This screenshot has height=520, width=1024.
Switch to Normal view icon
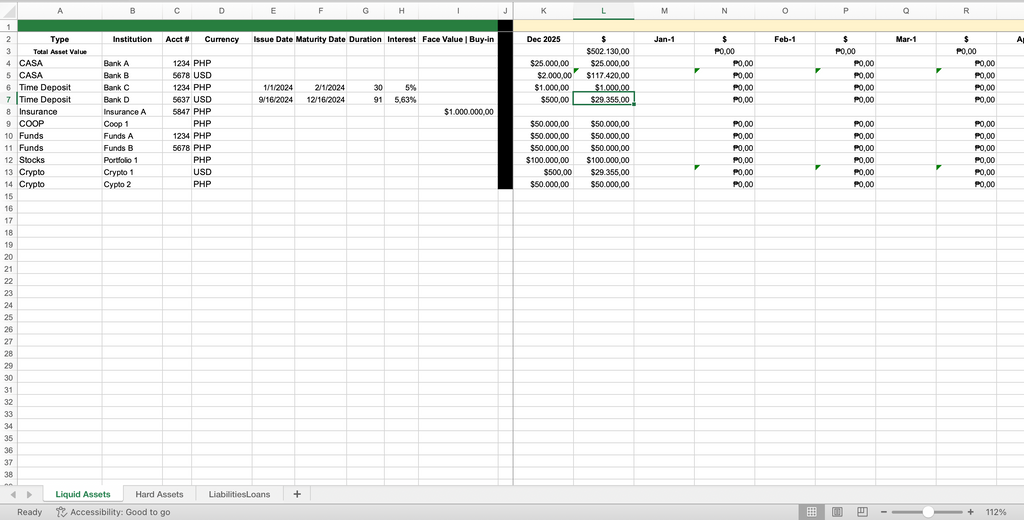812,512
